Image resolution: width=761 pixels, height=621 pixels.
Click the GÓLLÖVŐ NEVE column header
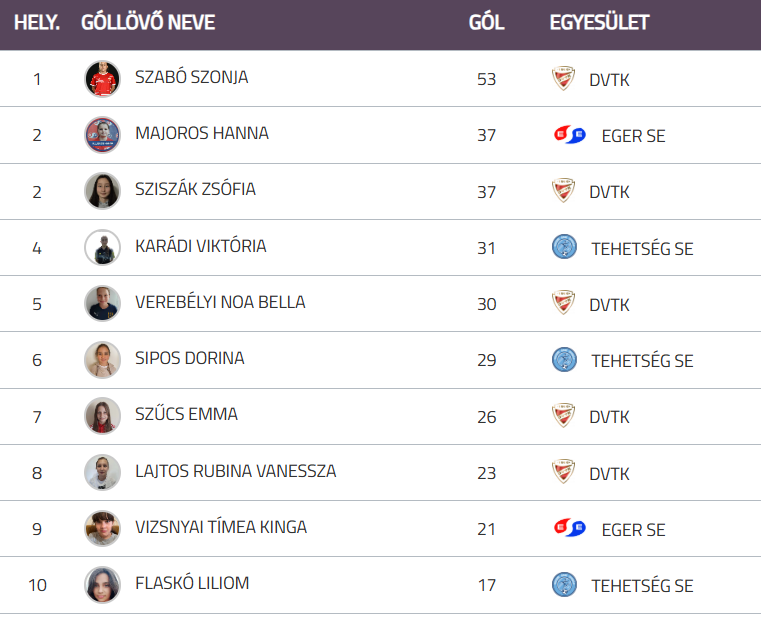[148, 23]
